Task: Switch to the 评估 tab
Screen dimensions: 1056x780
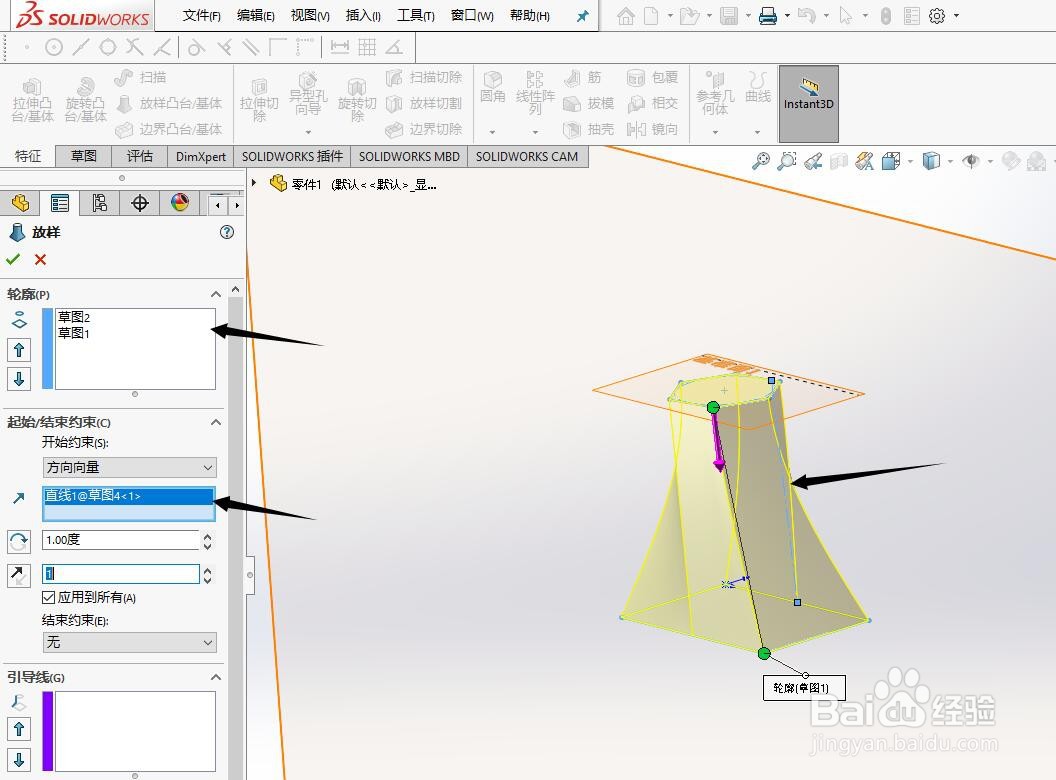Action: pyautogui.click(x=139, y=156)
